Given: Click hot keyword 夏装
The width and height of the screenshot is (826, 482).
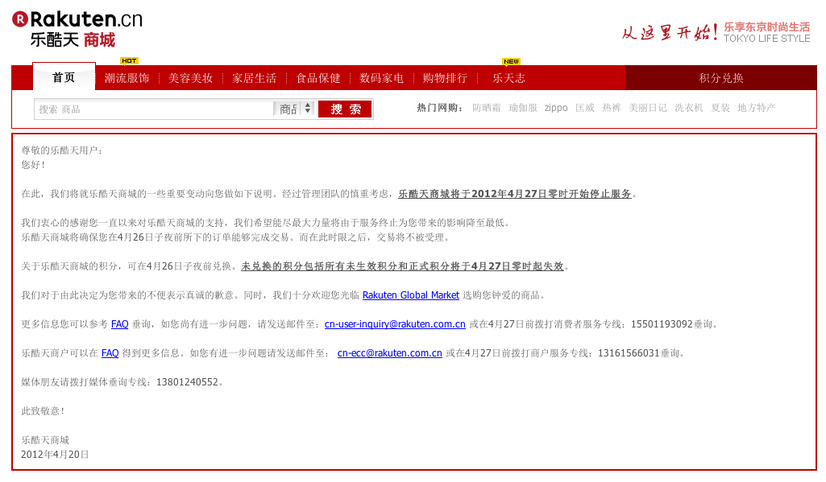Looking at the screenshot, I should click(720, 108).
